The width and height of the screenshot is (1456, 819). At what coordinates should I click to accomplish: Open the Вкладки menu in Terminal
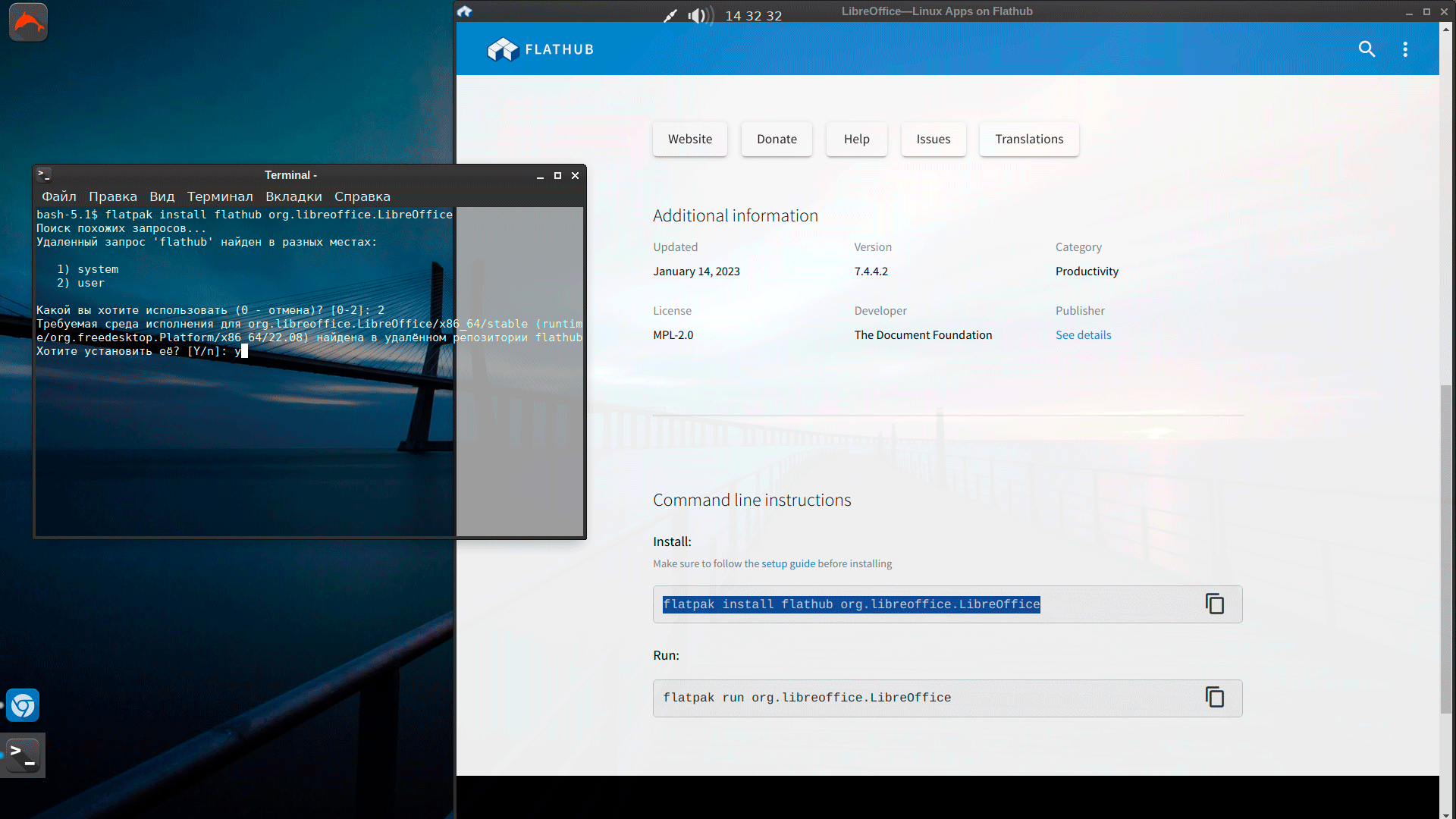pos(293,196)
